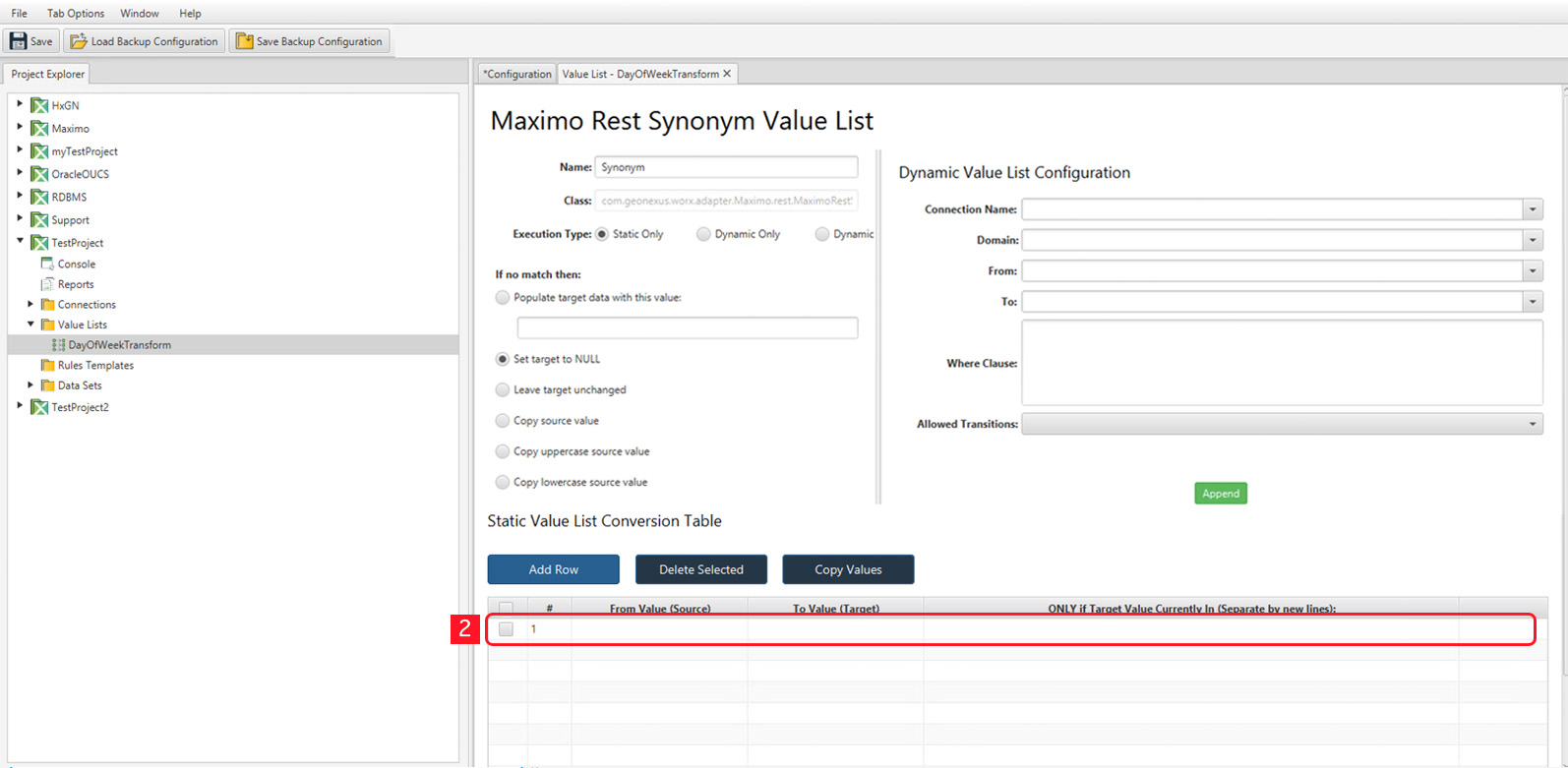Expand the HxGN project node
This screenshot has height=768, width=1568.
pyautogui.click(x=20, y=104)
